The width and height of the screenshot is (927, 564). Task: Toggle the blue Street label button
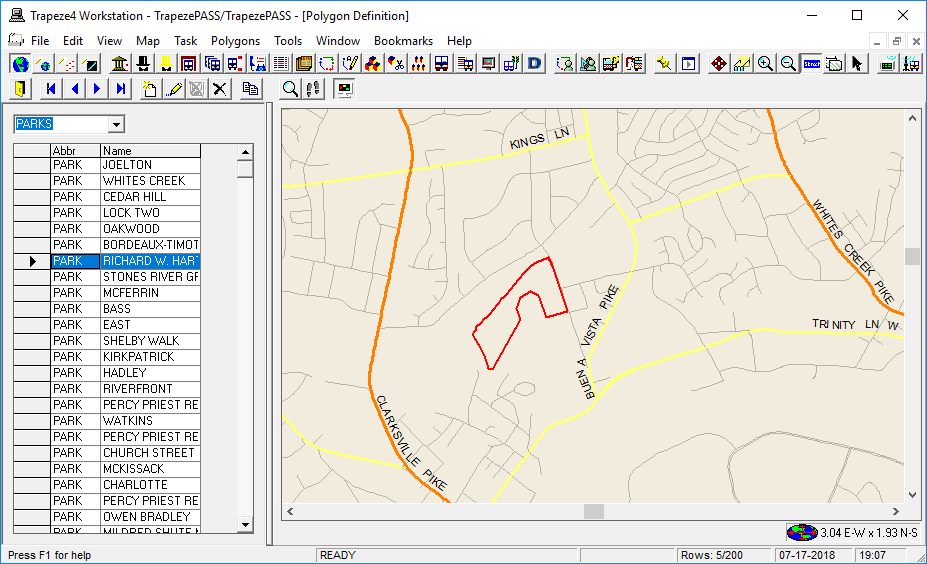click(x=811, y=64)
